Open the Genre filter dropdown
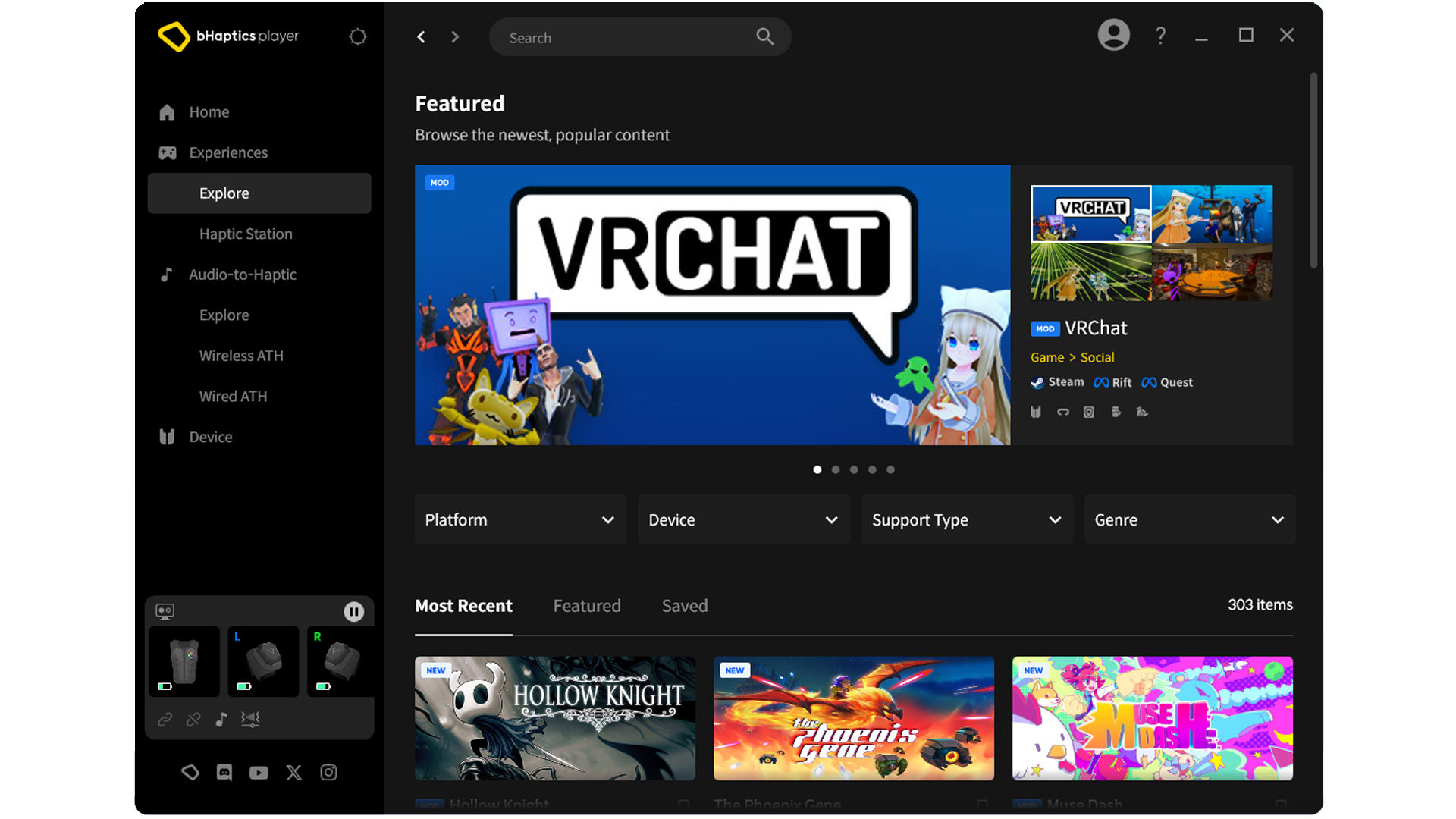 pos(1189,519)
